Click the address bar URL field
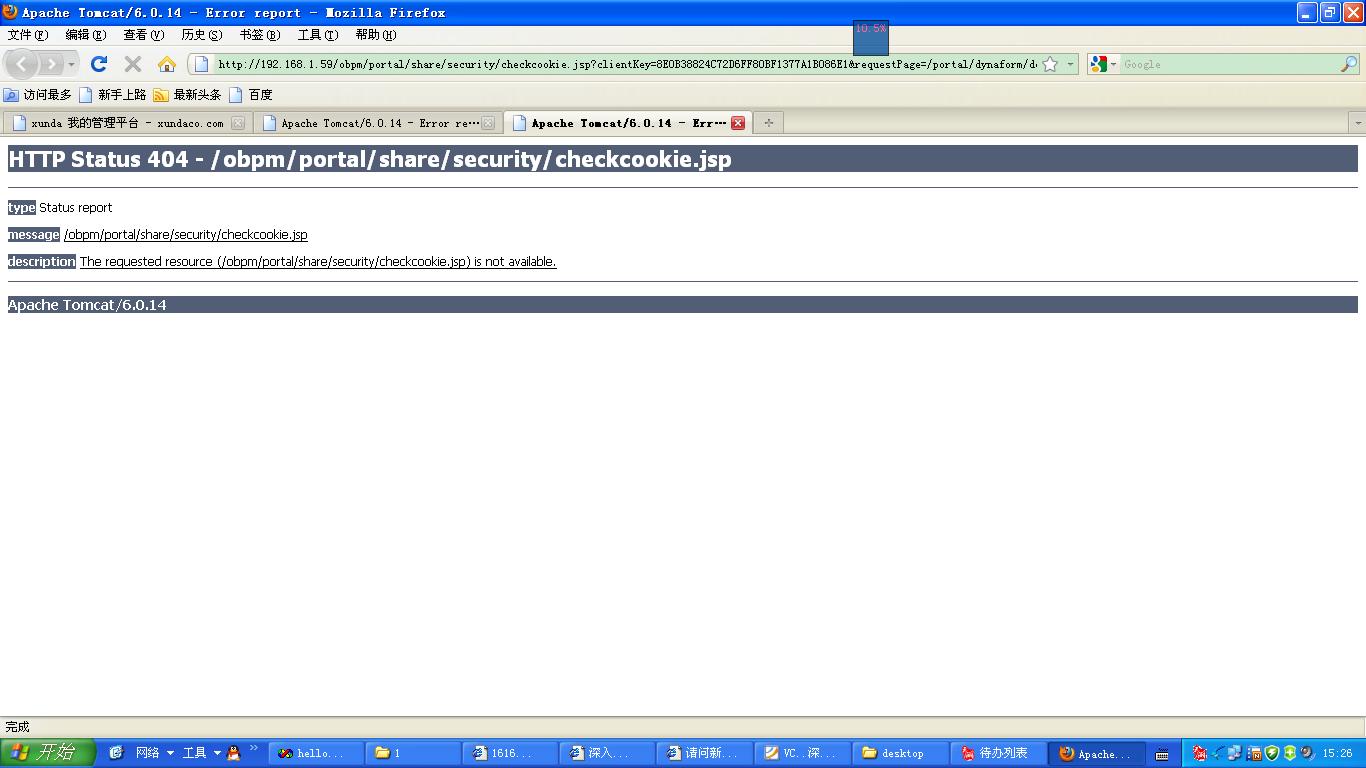1366x768 pixels. [626, 64]
